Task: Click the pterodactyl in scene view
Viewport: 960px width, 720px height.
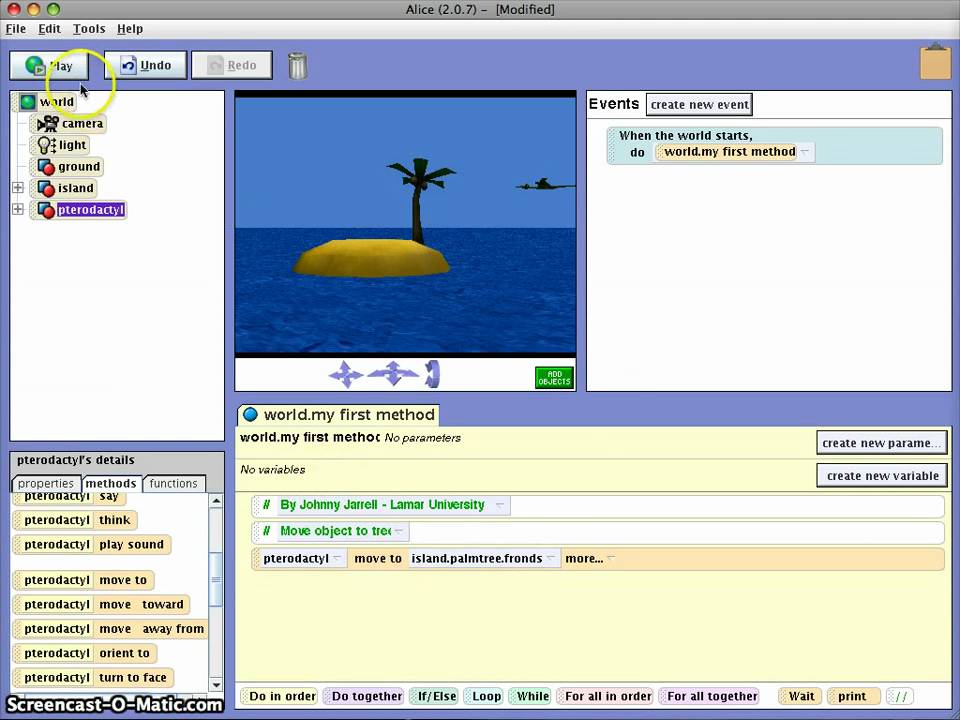Action: pos(544,184)
